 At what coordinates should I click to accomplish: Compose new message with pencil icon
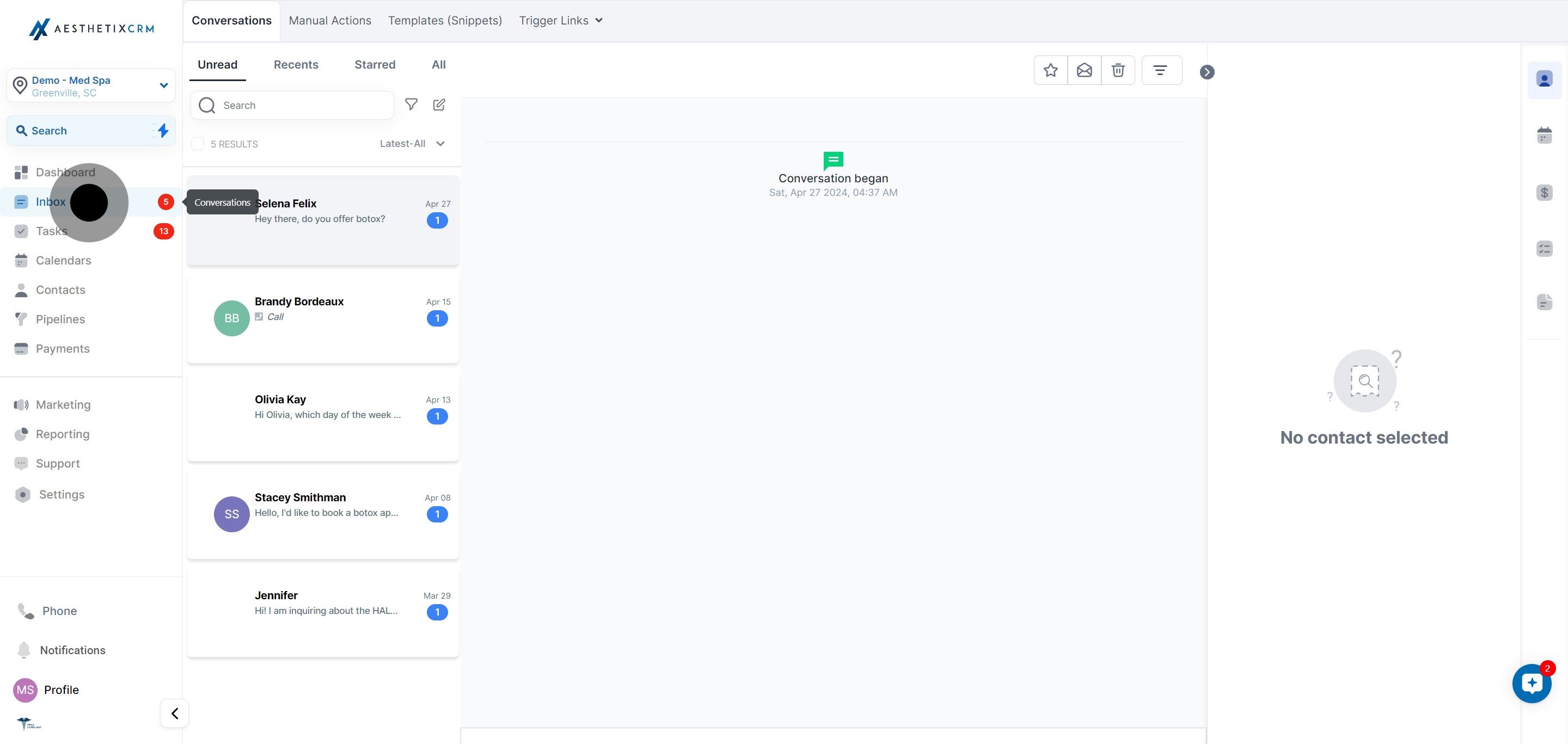click(x=439, y=104)
